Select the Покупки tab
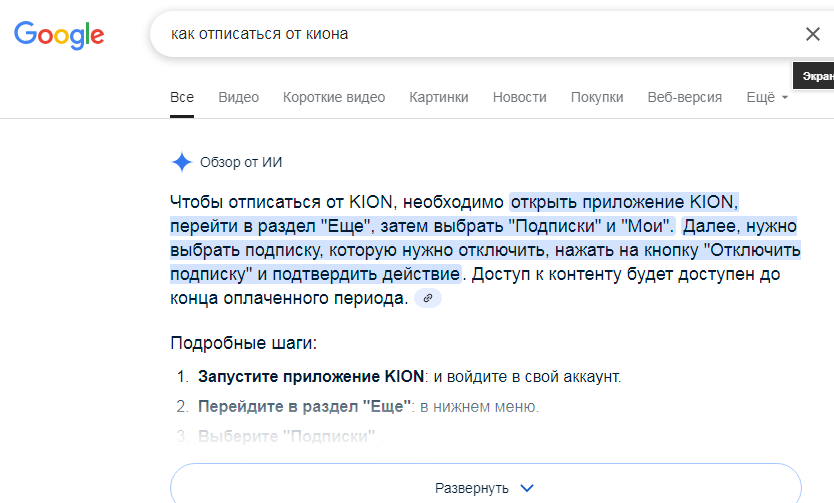 coord(597,97)
